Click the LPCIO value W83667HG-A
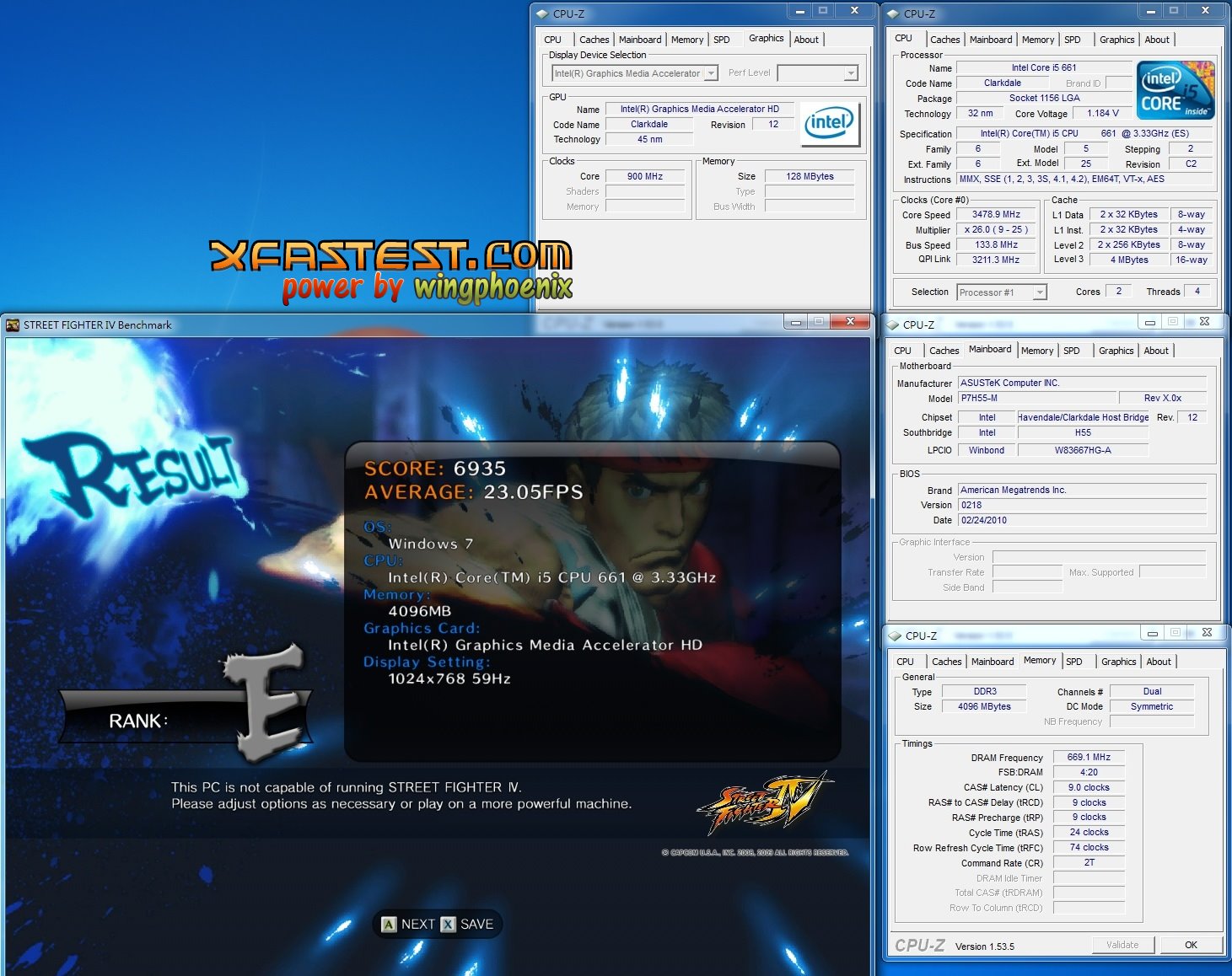 [1083, 450]
